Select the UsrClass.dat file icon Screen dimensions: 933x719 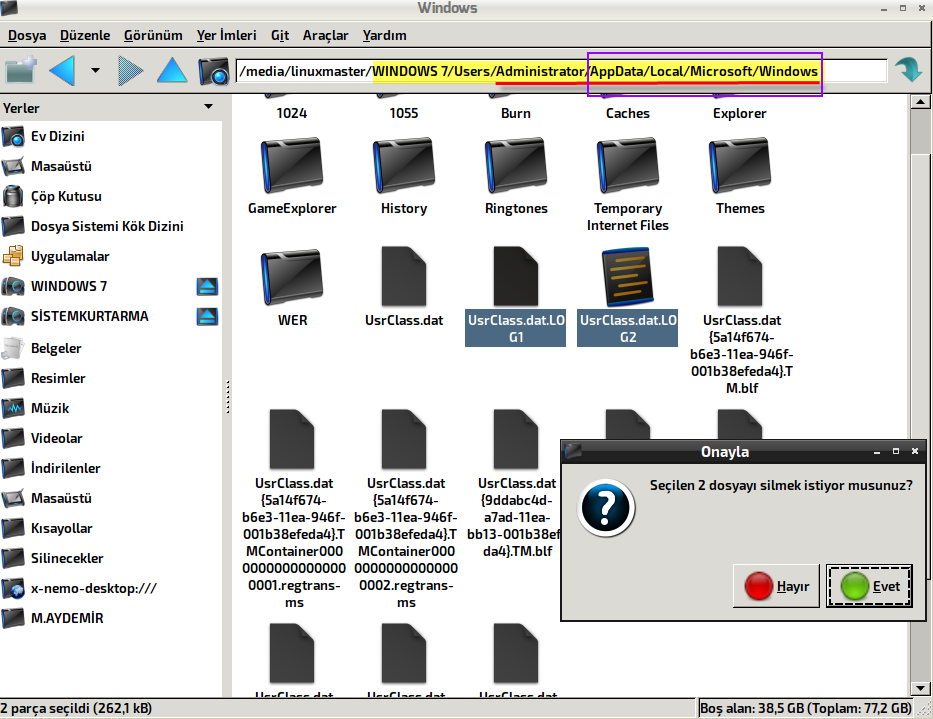[x=403, y=277]
